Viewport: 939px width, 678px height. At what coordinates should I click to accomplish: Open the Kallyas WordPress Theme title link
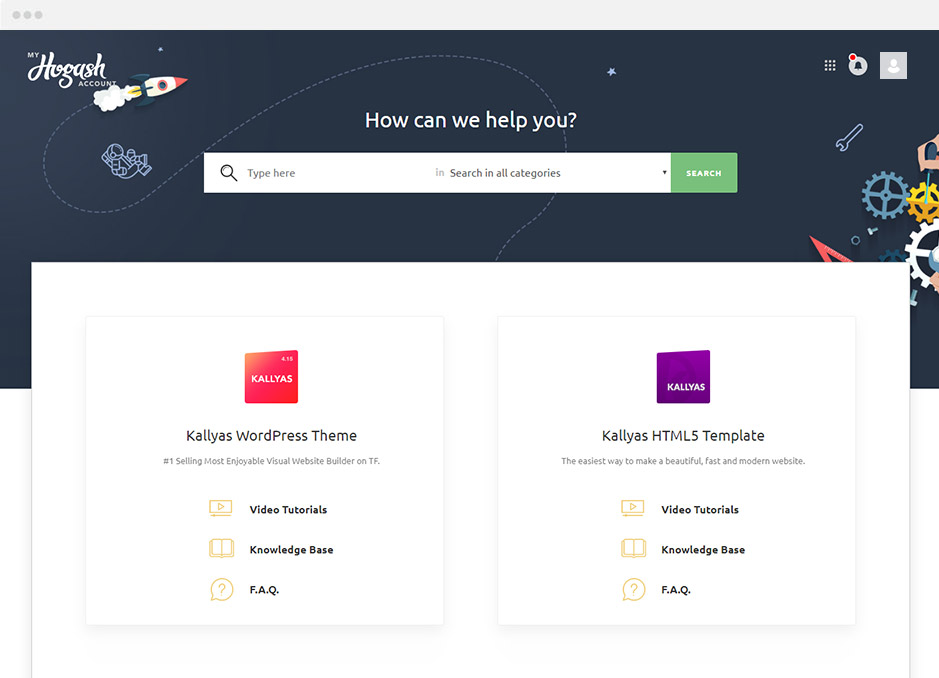pos(271,436)
